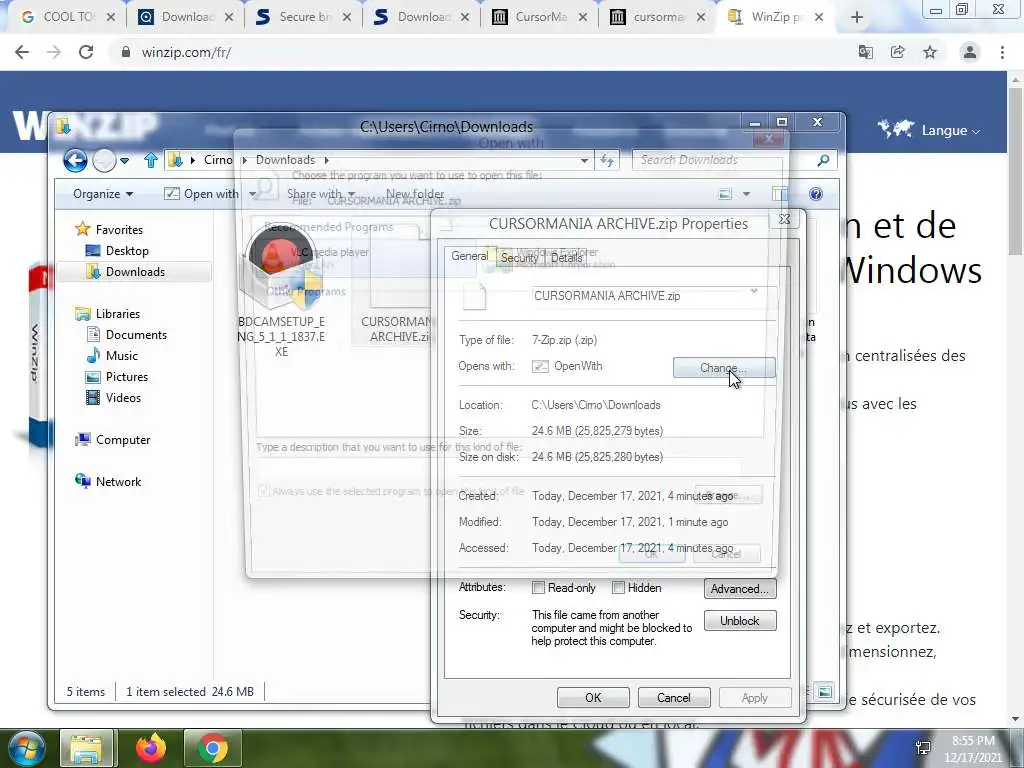Image resolution: width=1024 pixels, height=768 pixels.
Task: Click Explorer refresh button beside address bar
Action: pyautogui.click(x=607, y=160)
